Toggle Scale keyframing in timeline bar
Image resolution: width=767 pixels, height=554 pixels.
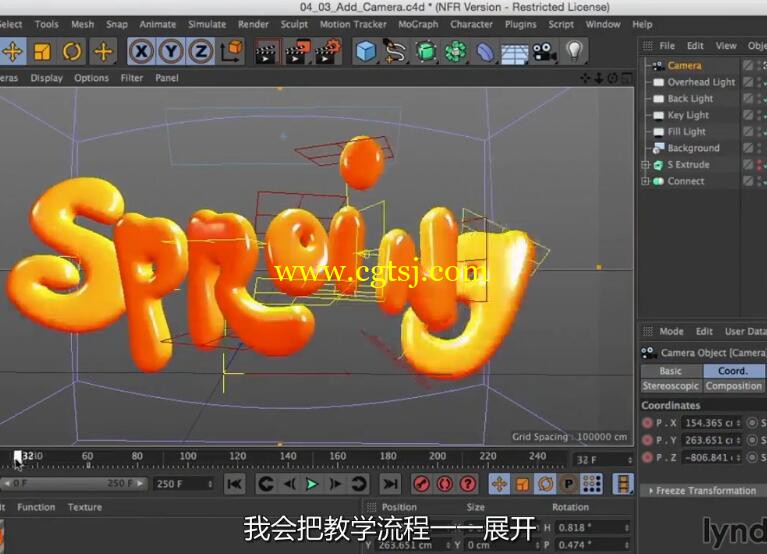tap(522, 484)
